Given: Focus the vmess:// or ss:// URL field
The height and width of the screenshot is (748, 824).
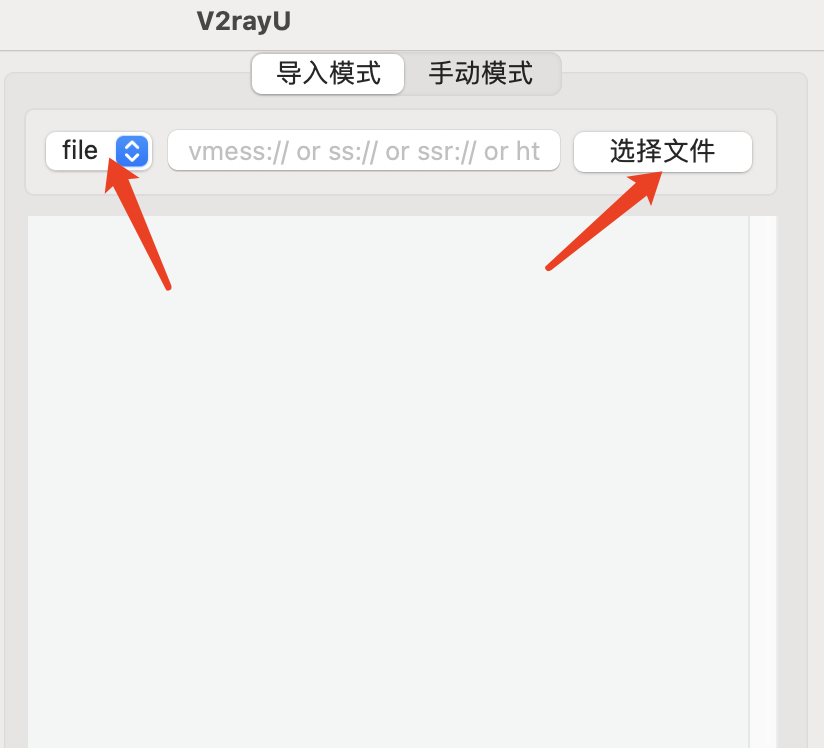Looking at the screenshot, I should (x=364, y=151).
